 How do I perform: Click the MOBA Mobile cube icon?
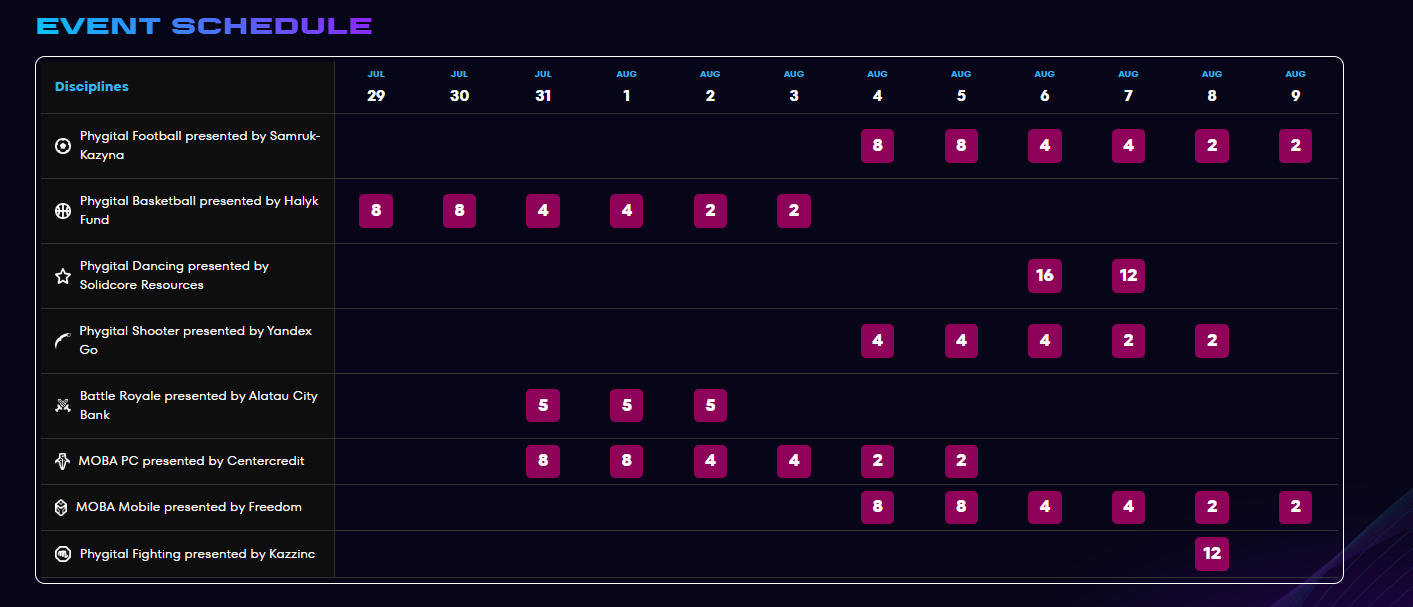coord(62,507)
